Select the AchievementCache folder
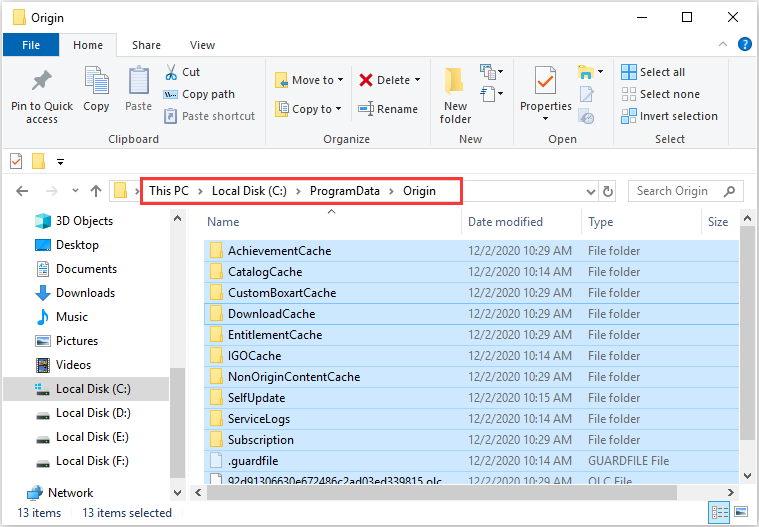The height and width of the screenshot is (527, 759). coord(471,251)
